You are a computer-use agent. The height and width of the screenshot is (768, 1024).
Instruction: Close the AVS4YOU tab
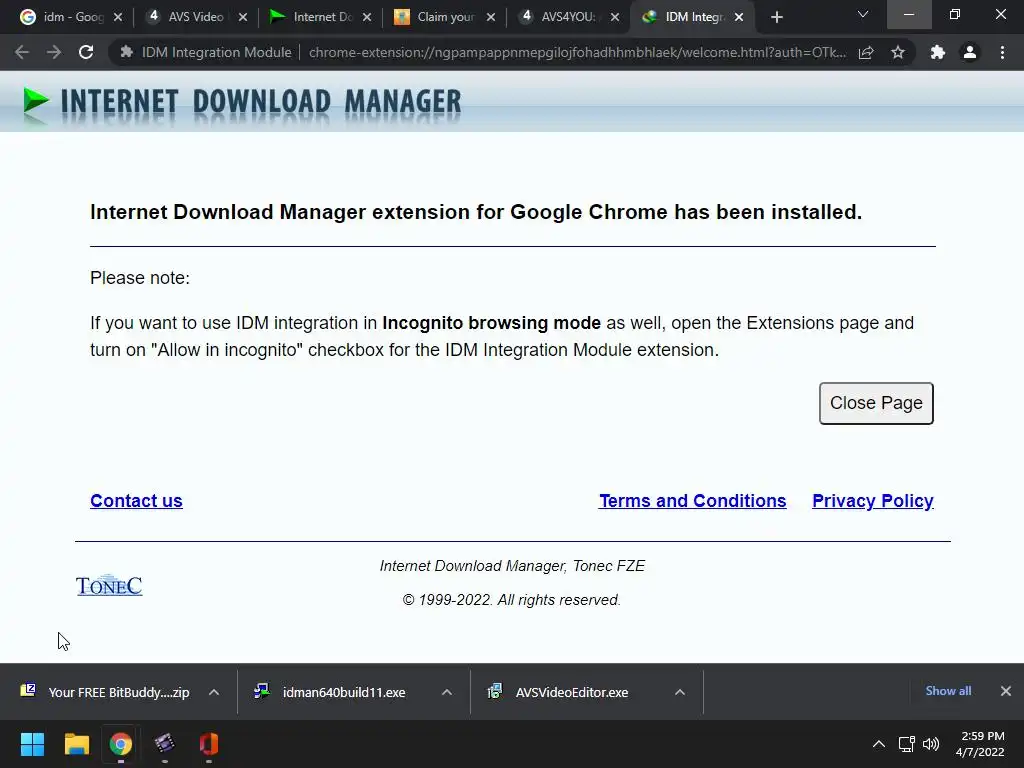pos(615,17)
